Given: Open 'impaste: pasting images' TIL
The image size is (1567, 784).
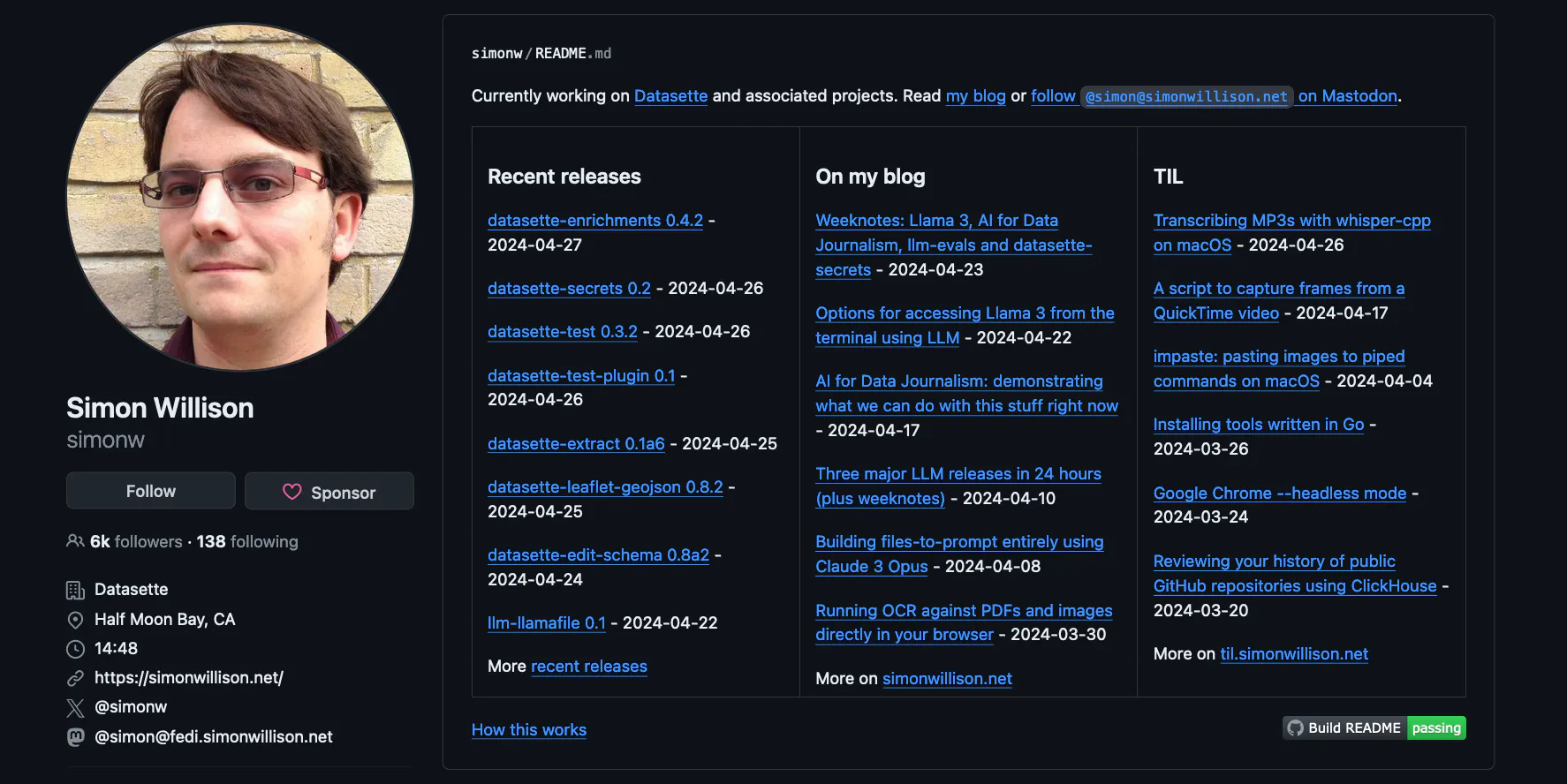Looking at the screenshot, I should point(1278,369).
